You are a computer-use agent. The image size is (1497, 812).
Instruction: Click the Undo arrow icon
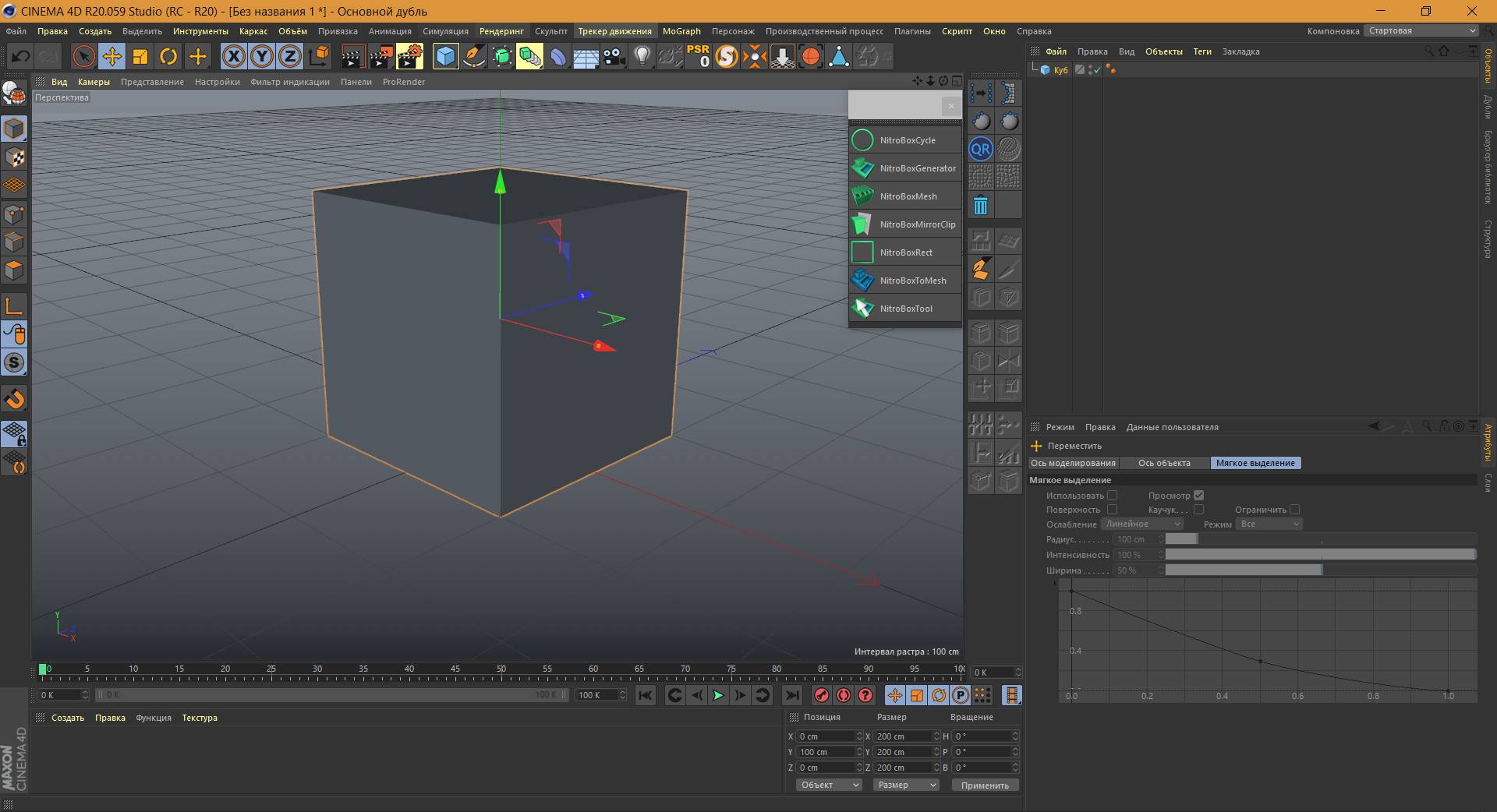[x=21, y=56]
